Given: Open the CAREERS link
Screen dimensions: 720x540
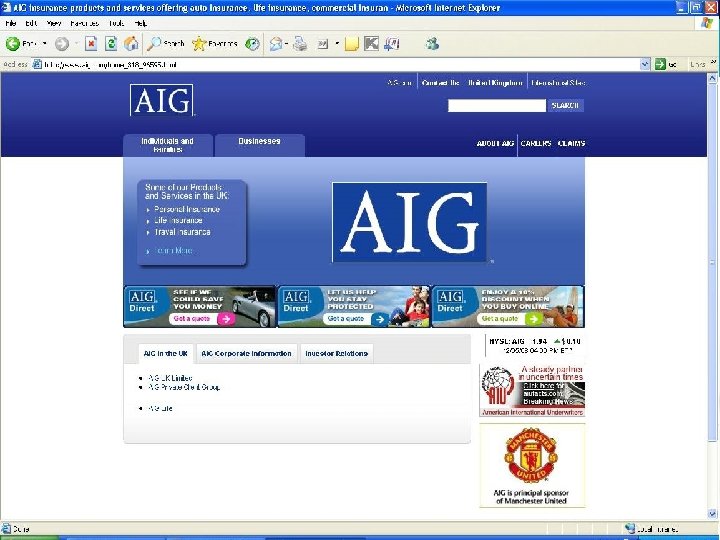Looking at the screenshot, I should pos(536,143).
